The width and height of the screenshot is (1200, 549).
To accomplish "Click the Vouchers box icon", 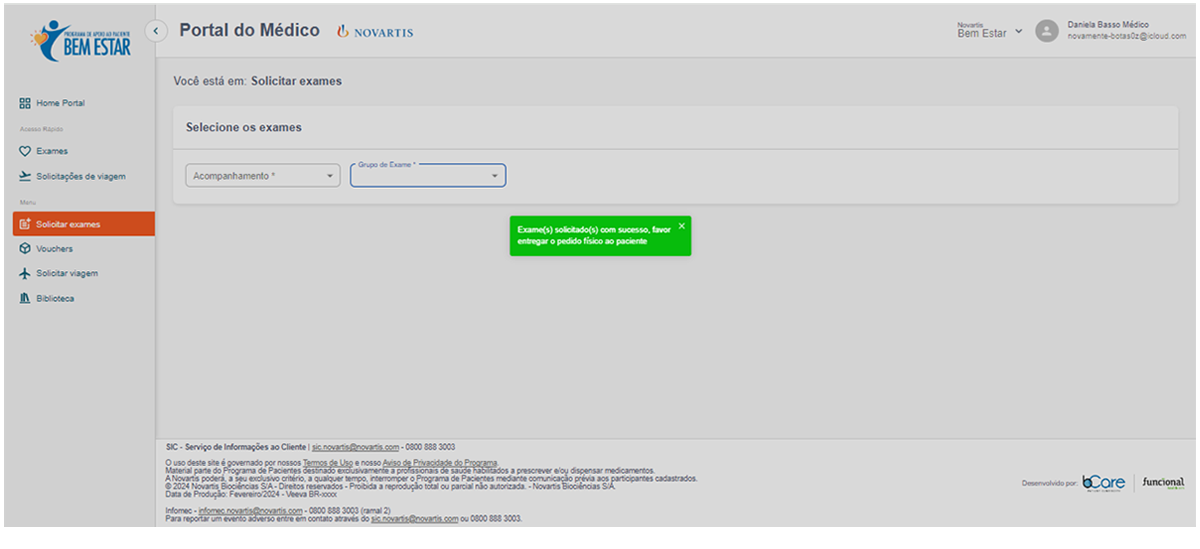I will coord(25,249).
